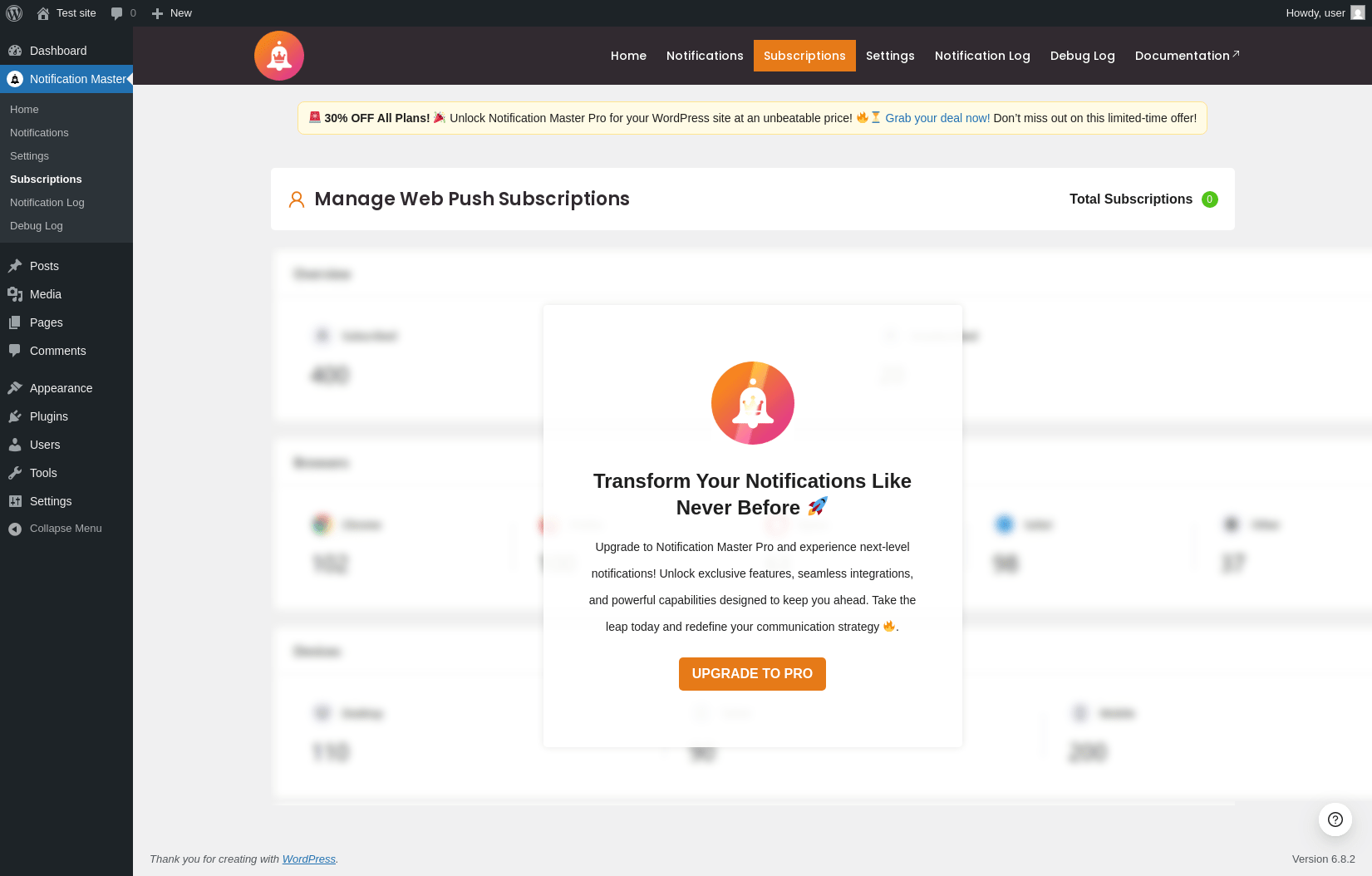Click the Dashboard gauge icon
1372x876 pixels.
15,51
